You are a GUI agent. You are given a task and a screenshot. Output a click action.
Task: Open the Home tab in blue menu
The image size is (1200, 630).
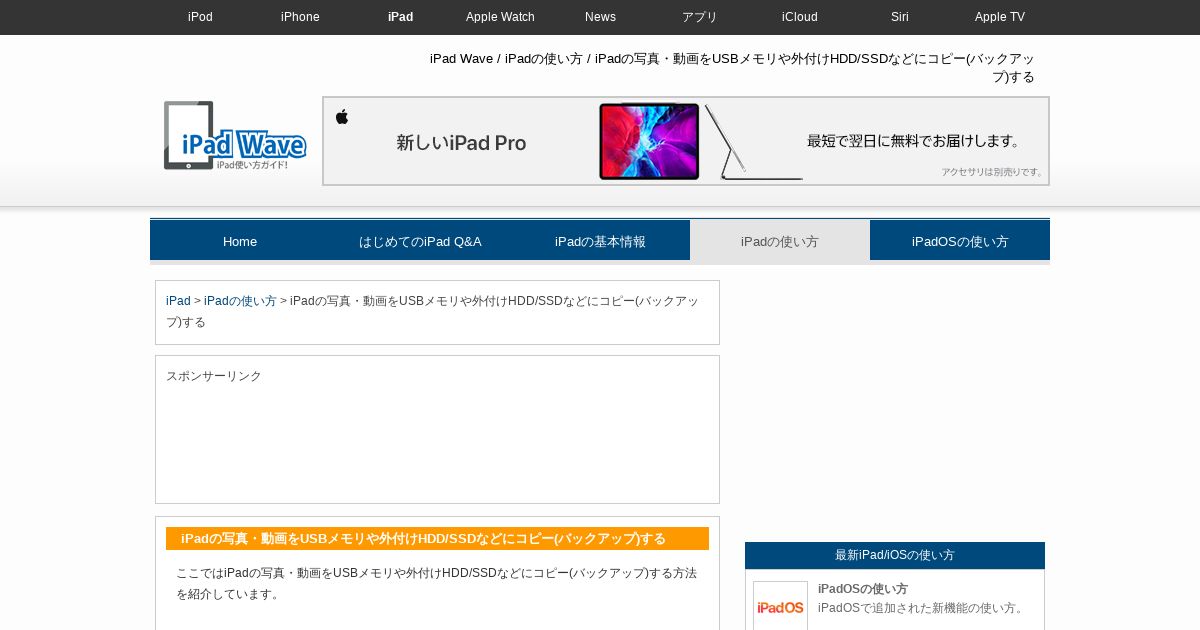point(240,241)
